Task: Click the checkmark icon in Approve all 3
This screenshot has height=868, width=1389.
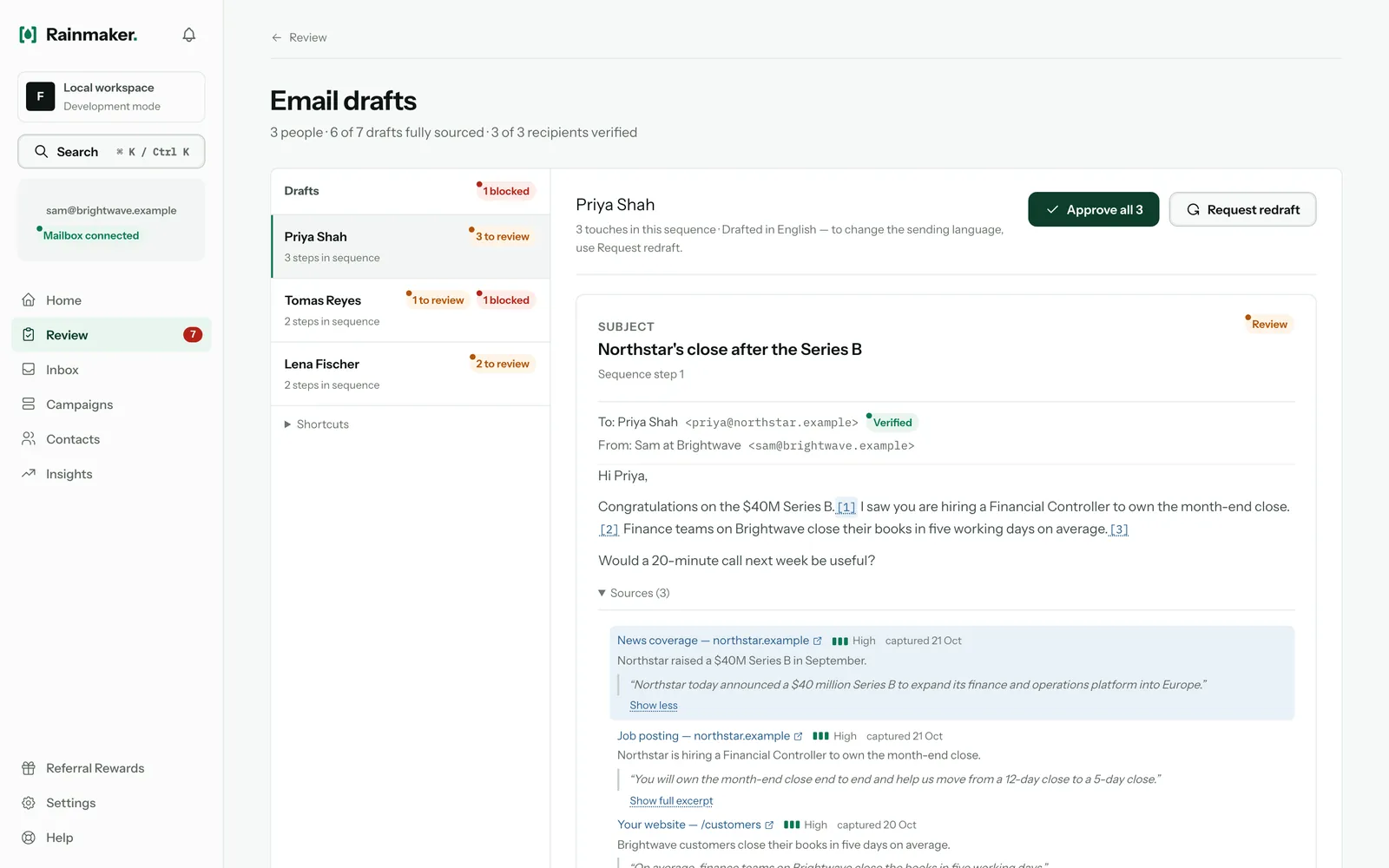Action: tap(1052, 209)
